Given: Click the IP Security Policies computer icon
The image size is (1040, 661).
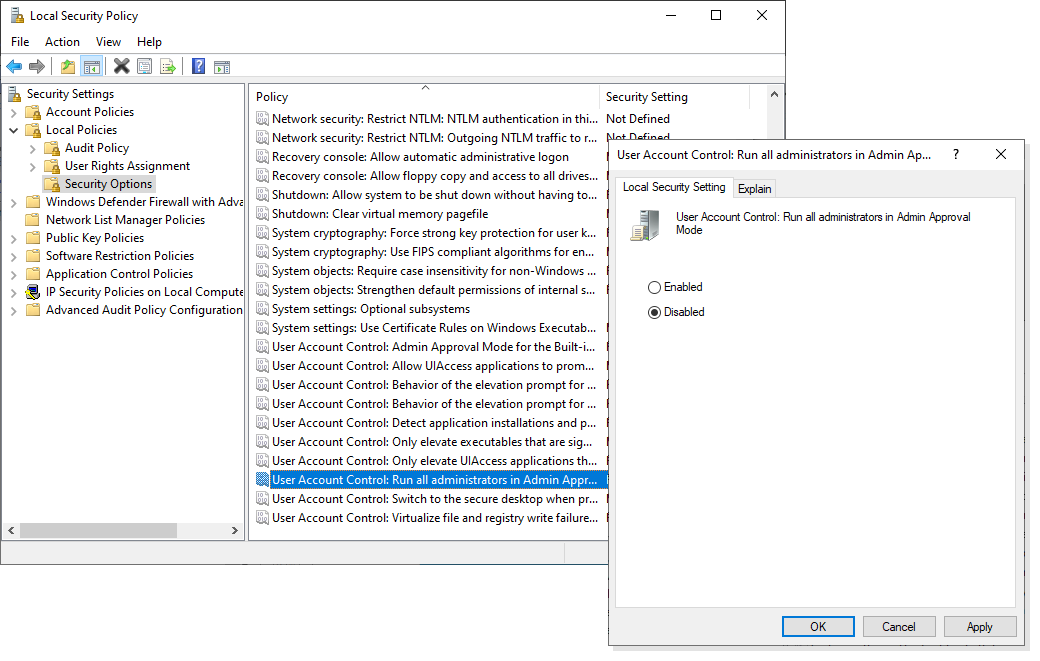Looking at the screenshot, I should pos(32,292).
